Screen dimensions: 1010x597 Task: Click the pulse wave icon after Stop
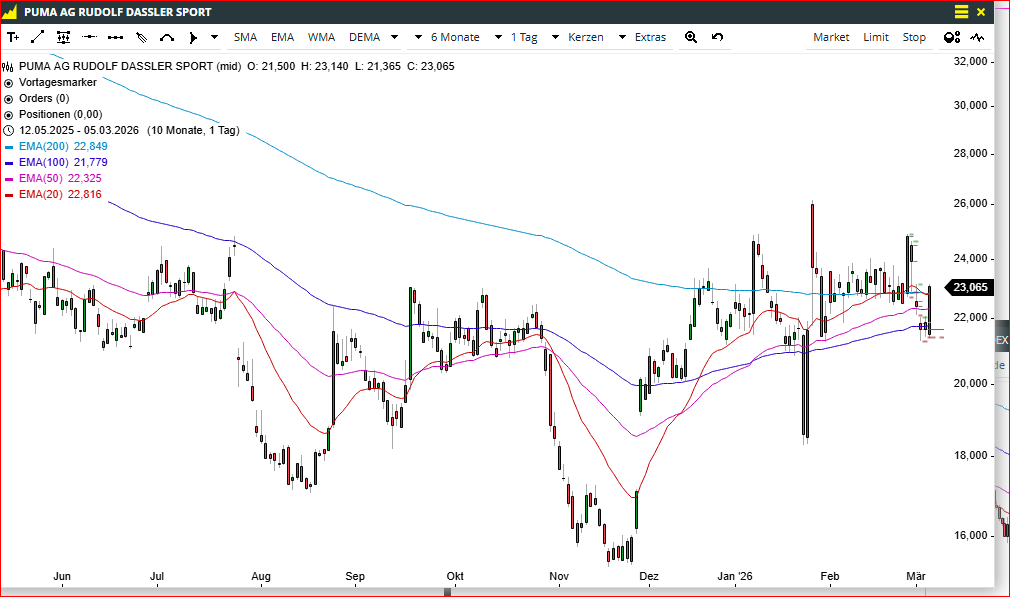(x=977, y=37)
